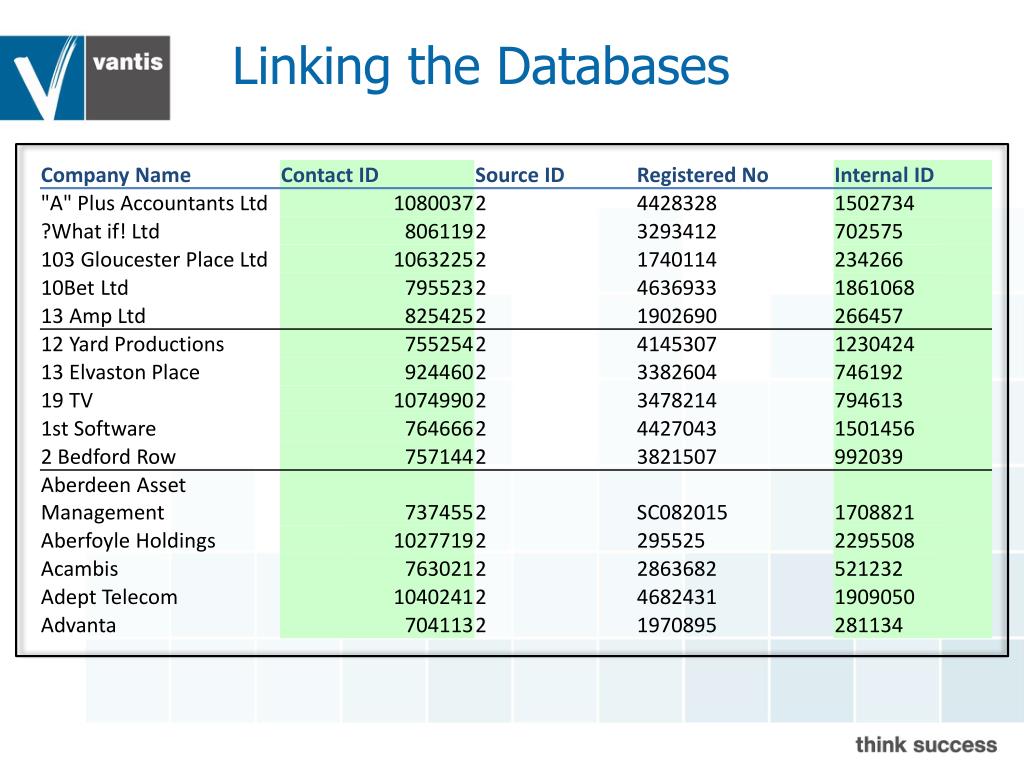This screenshot has width=1024, height=768.
Task: Click Contact ID value 1063225
Action: (x=433, y=259)
